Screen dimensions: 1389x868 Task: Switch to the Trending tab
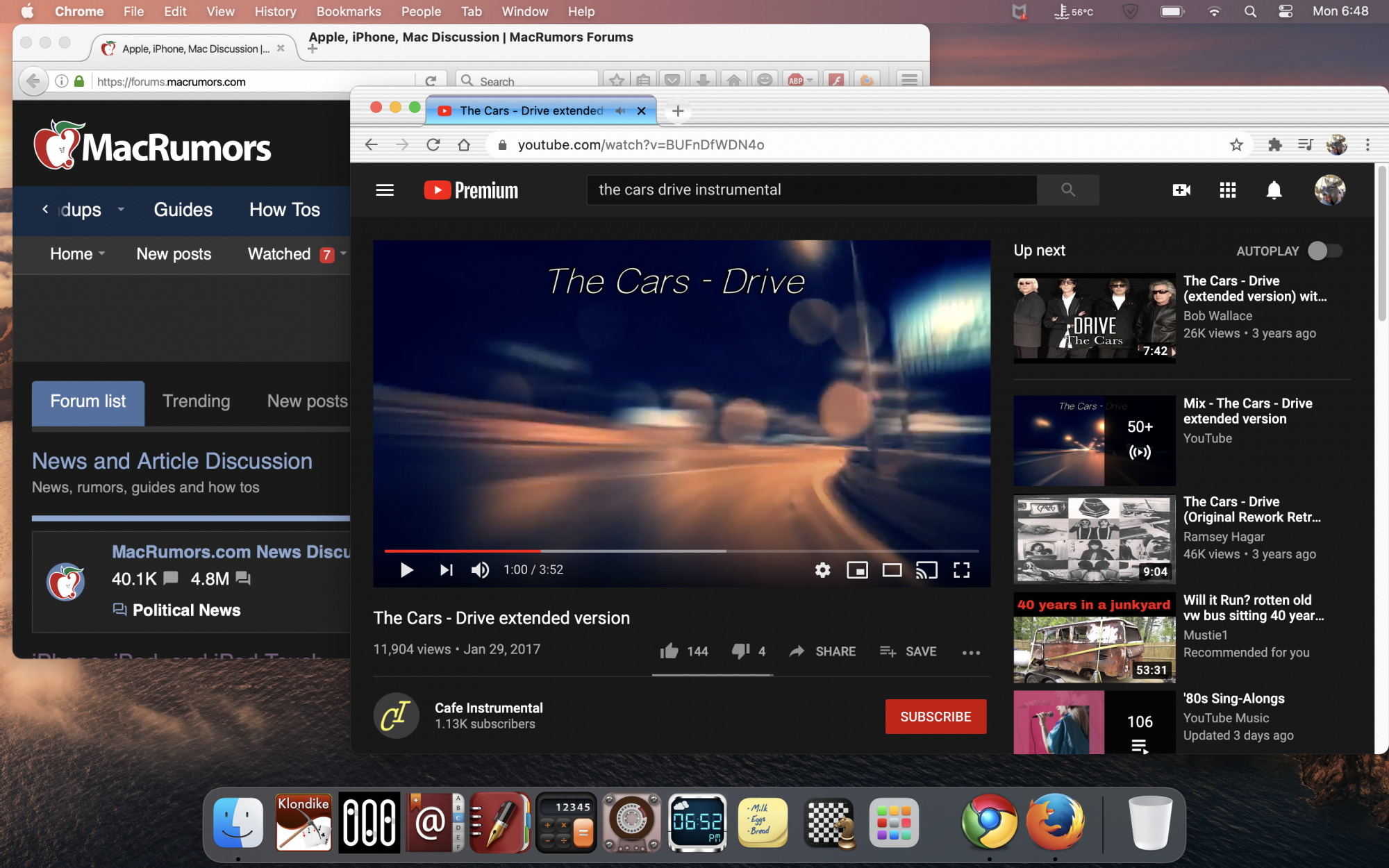point(196,401)
